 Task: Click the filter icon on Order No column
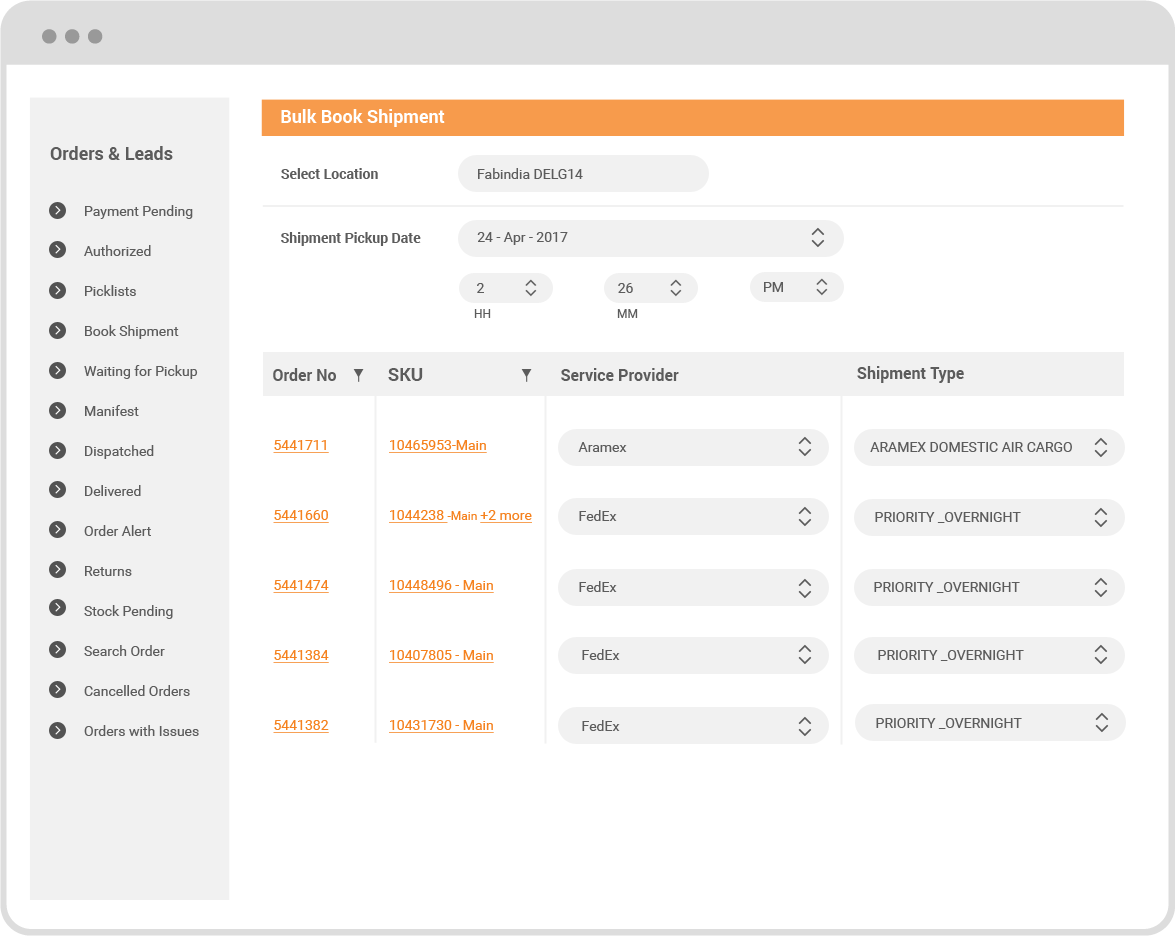point(358,375)
